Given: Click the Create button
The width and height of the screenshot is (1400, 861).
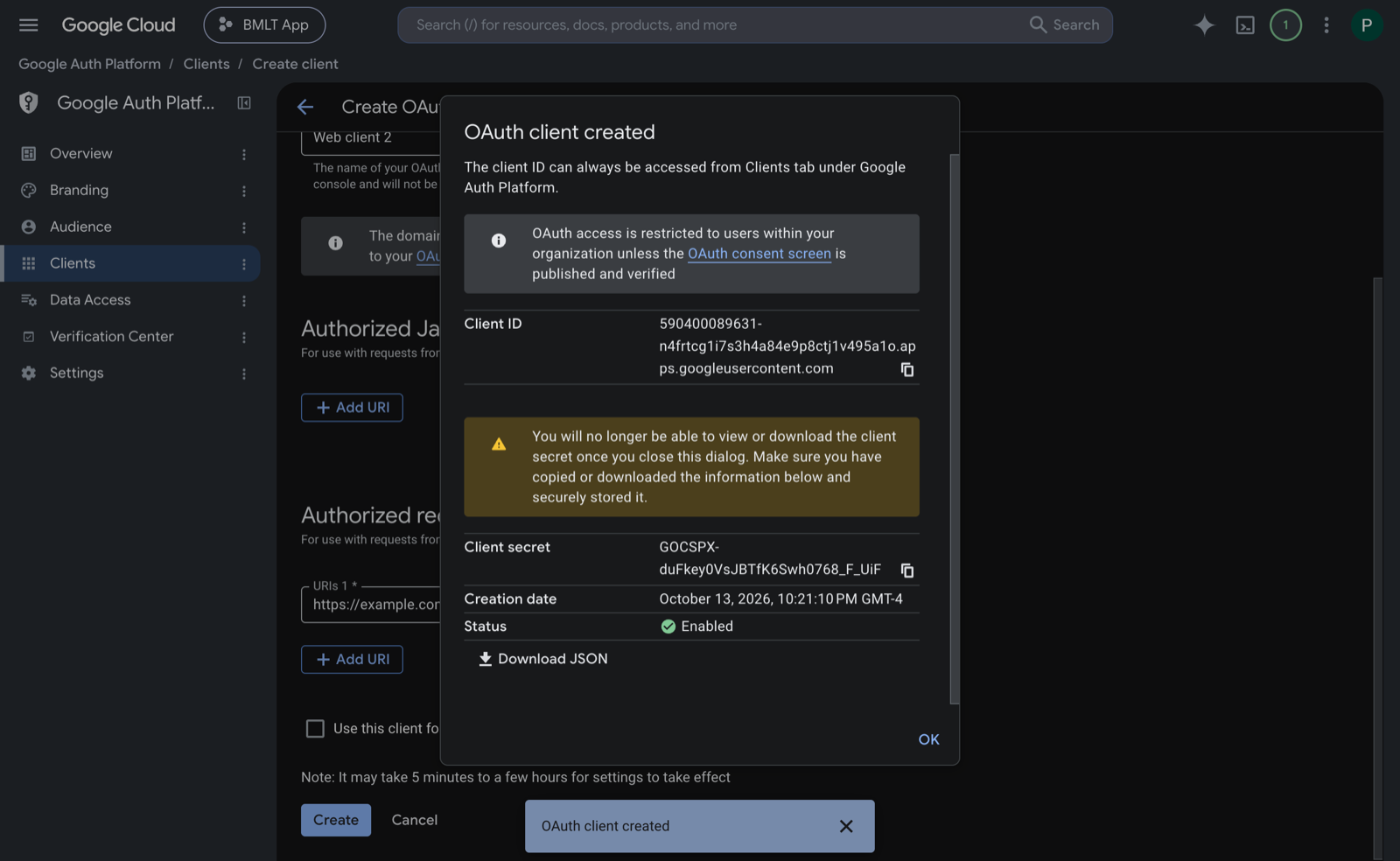Looking at the screenshot, I should (336, 820).
